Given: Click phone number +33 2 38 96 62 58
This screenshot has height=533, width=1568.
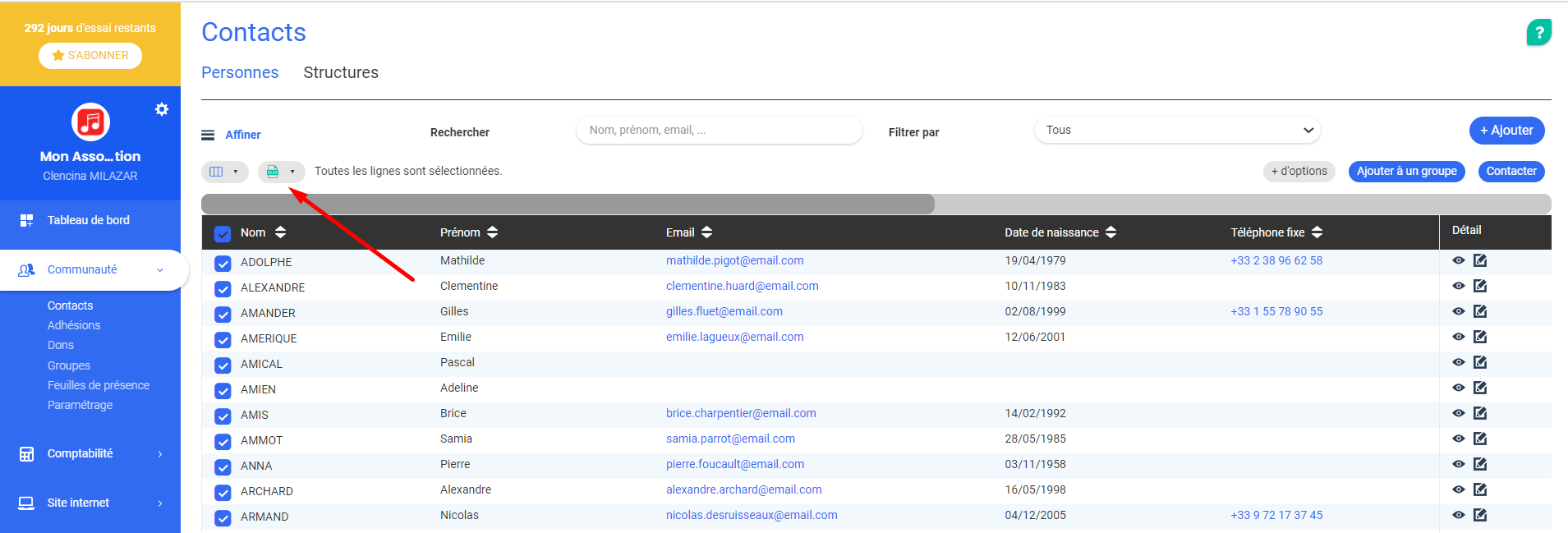Looking at the screenshot, I should [x=1276, y=260].
